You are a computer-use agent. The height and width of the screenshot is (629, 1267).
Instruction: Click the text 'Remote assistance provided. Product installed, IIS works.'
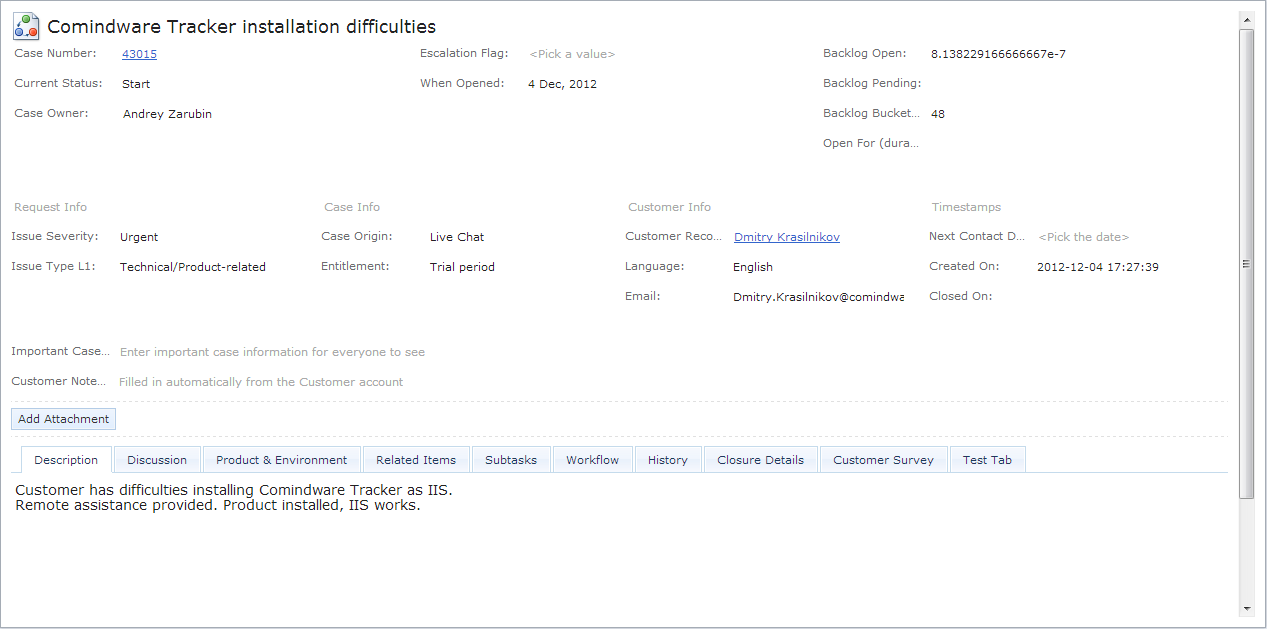click(x=218, y=505)
